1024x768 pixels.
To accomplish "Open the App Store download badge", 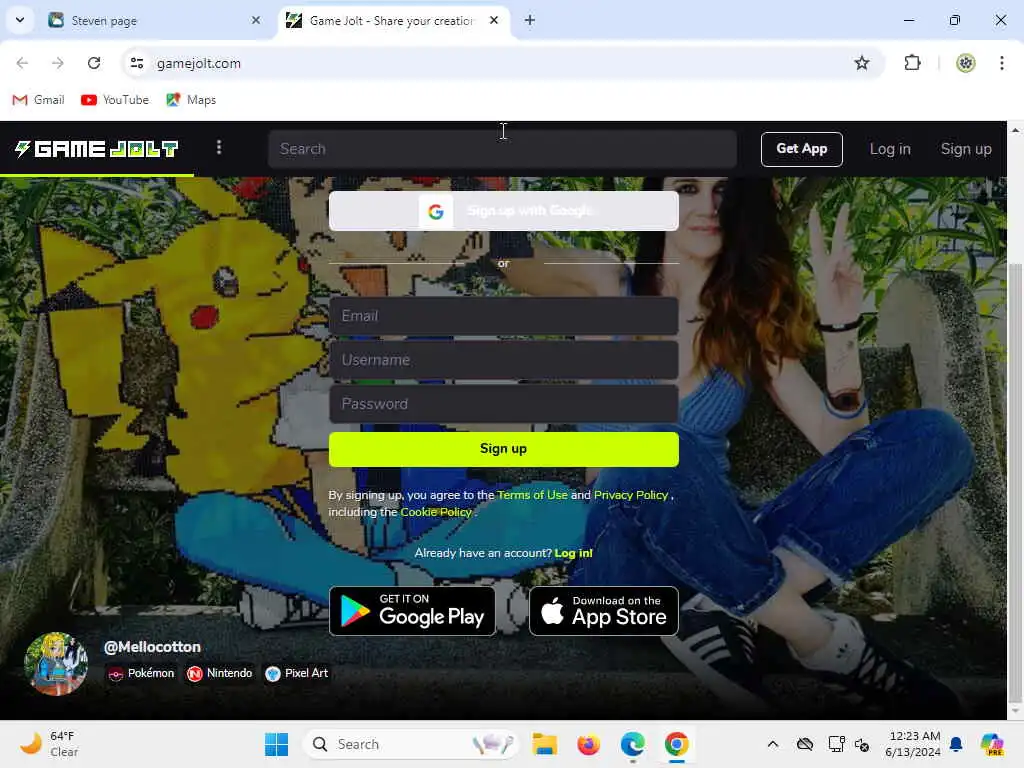I will point(603,611).
